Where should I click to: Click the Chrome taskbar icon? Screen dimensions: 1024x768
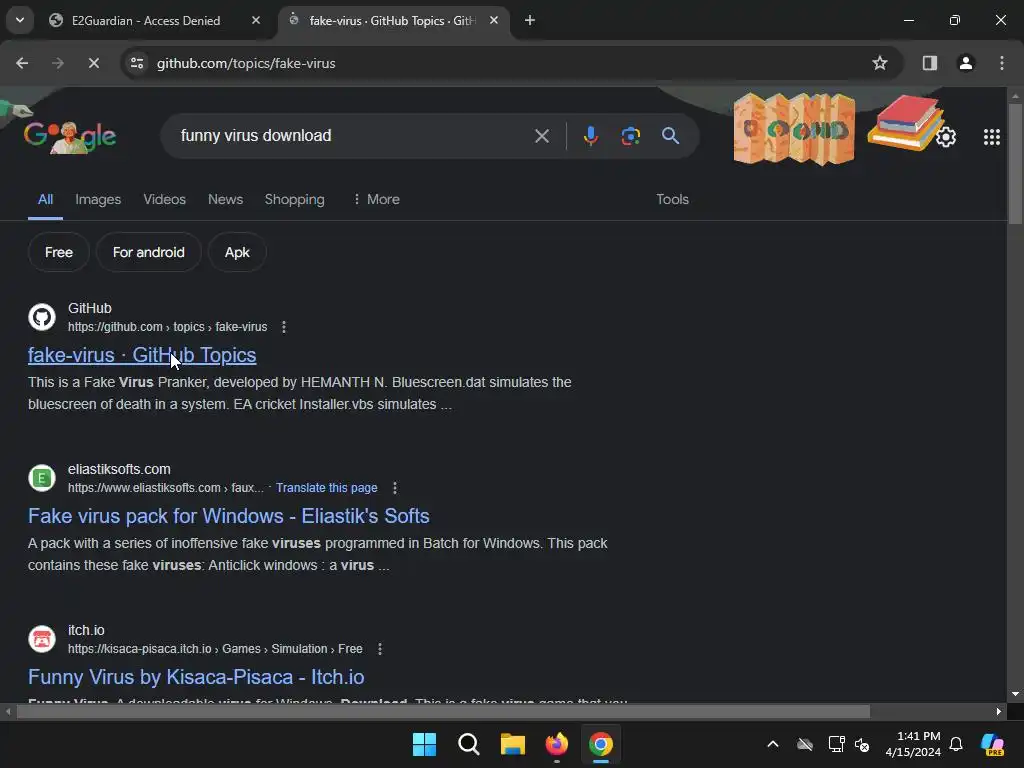(601, 744)
